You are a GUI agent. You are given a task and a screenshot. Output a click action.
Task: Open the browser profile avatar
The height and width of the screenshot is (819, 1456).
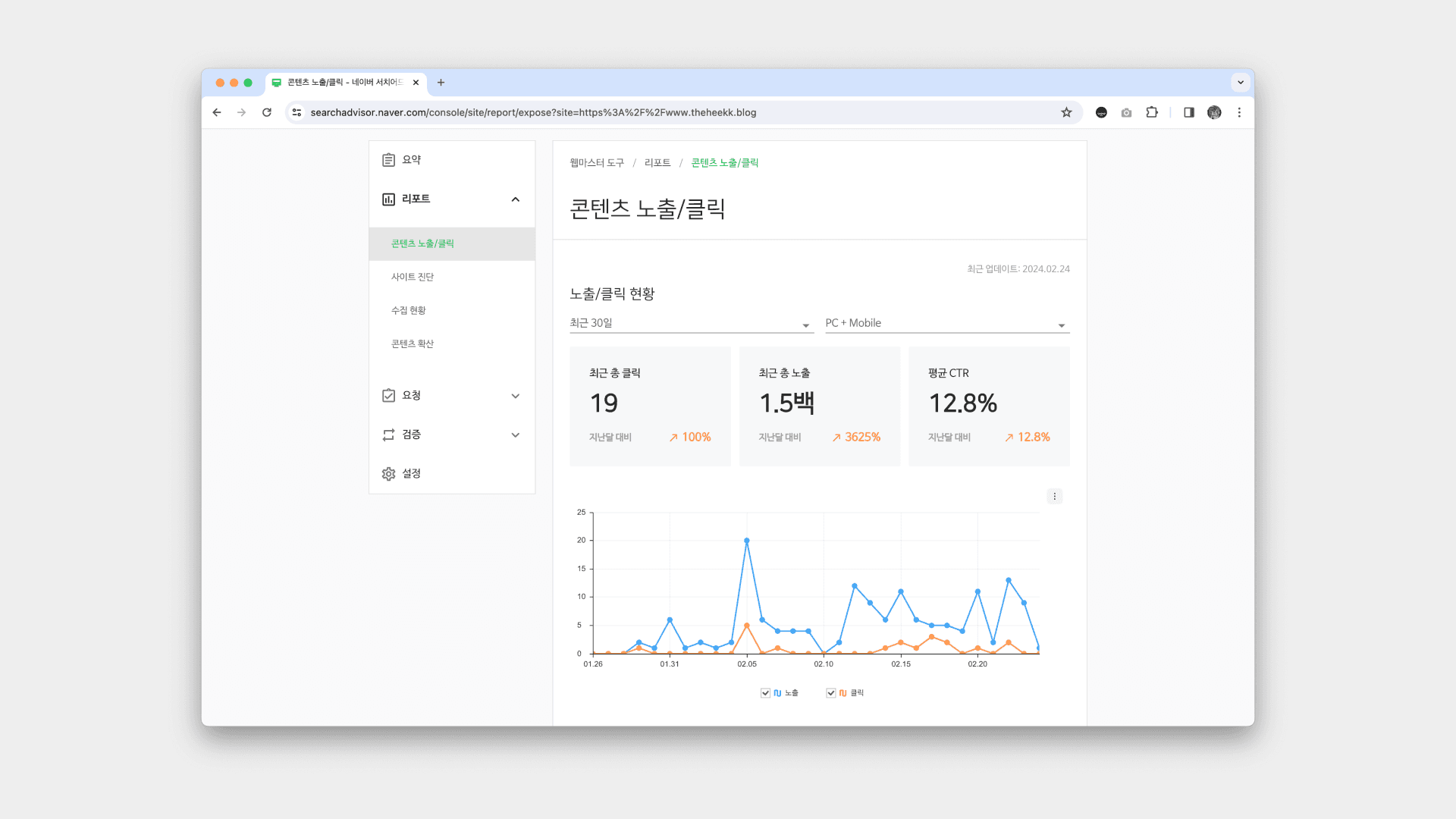click(x=1214, y=112)
